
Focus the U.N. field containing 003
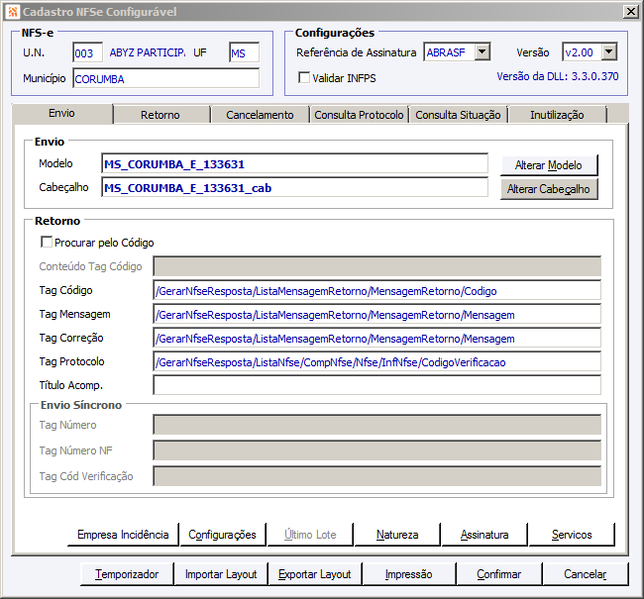[87, 53]
